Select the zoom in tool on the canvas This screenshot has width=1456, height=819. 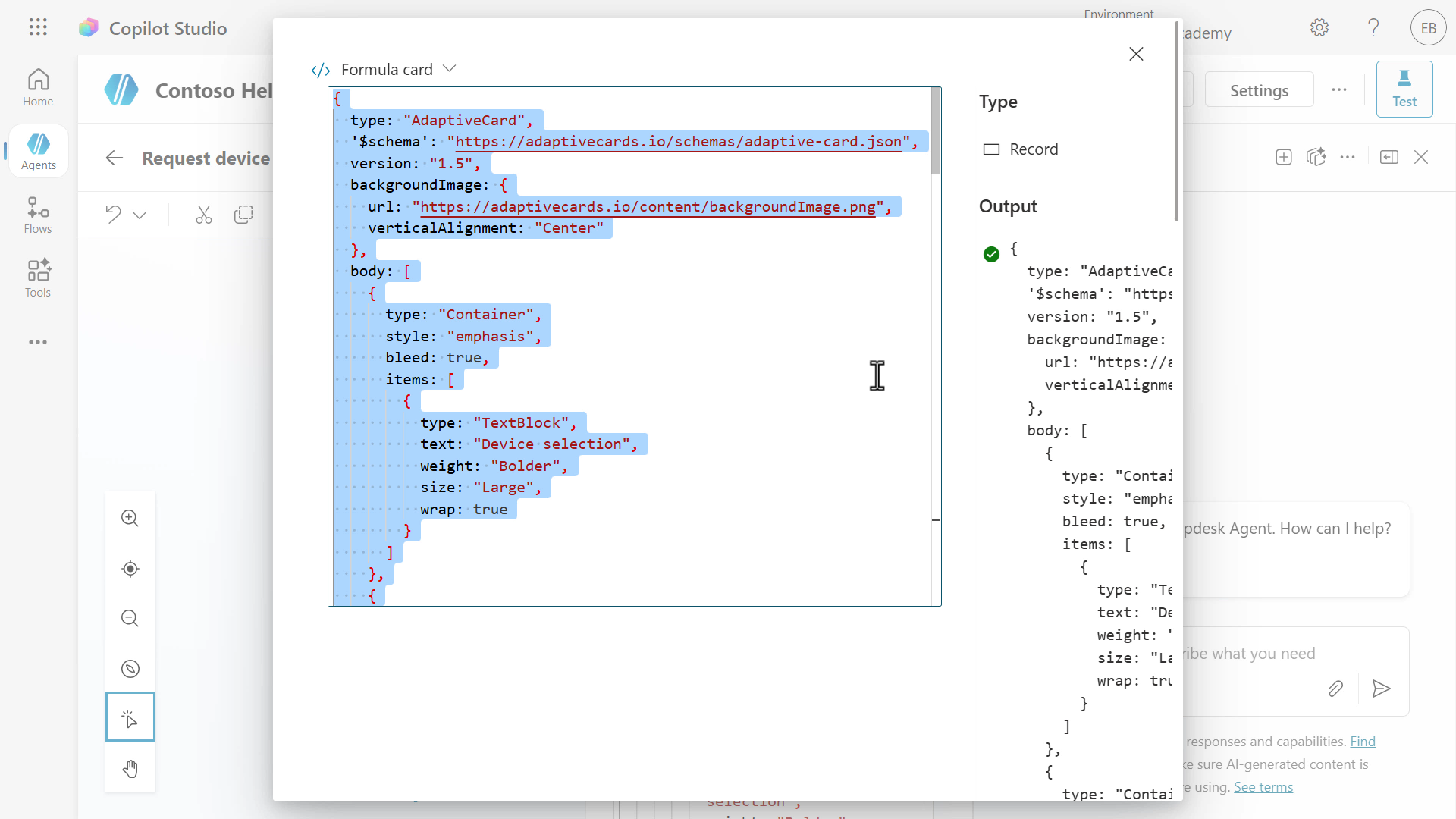click(130, 518)
